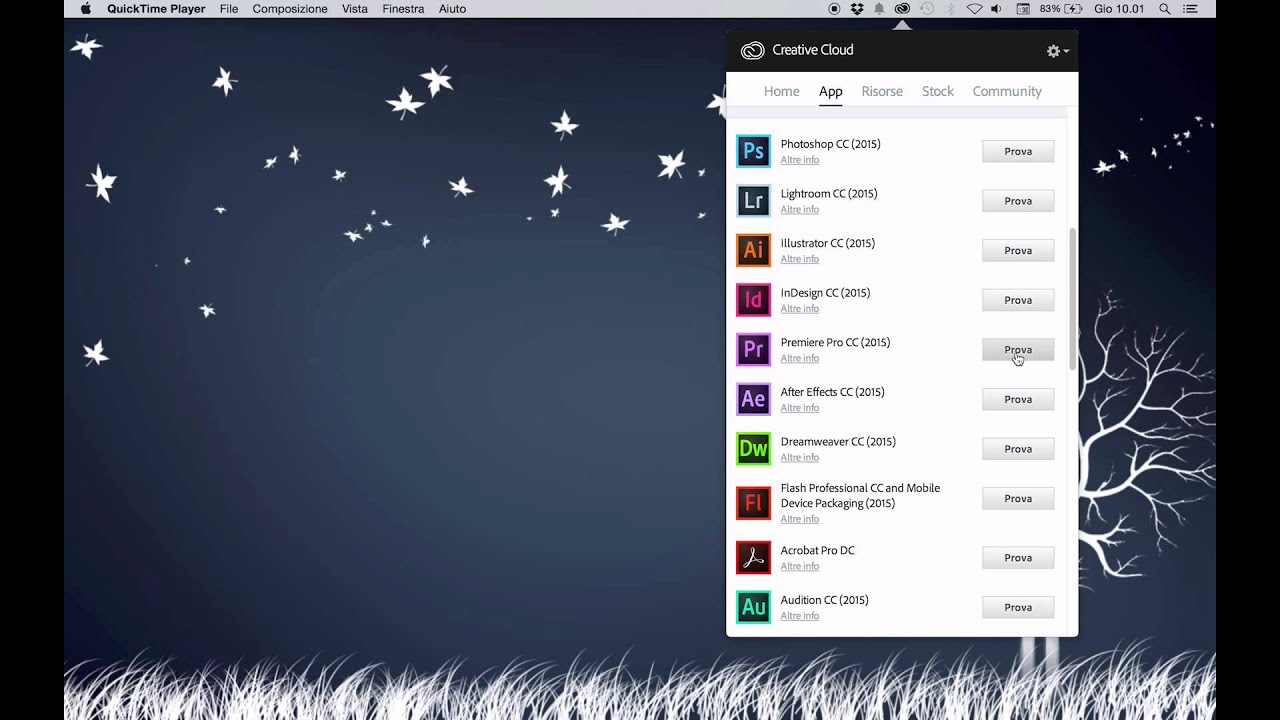Open the Apple menu
1280x720 pixels.
[85, 9]
